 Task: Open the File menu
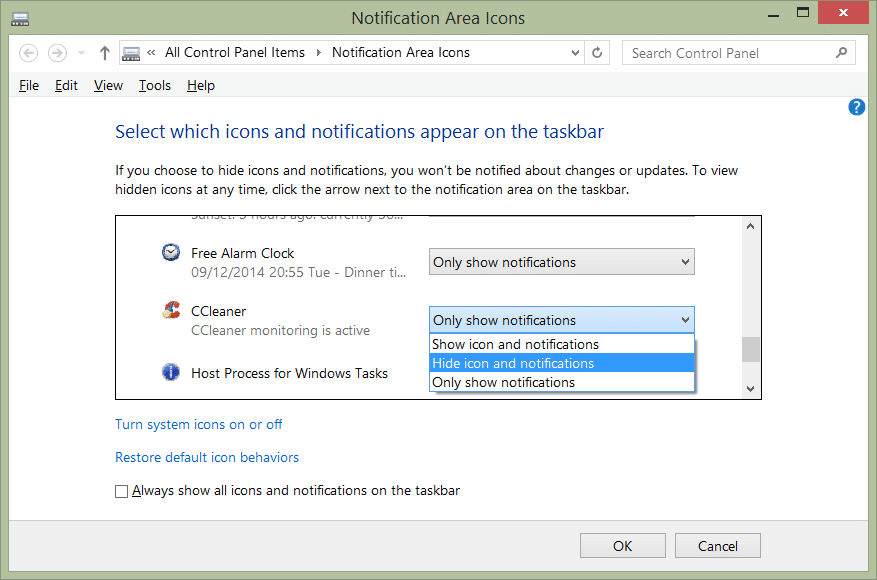[29, 86]
